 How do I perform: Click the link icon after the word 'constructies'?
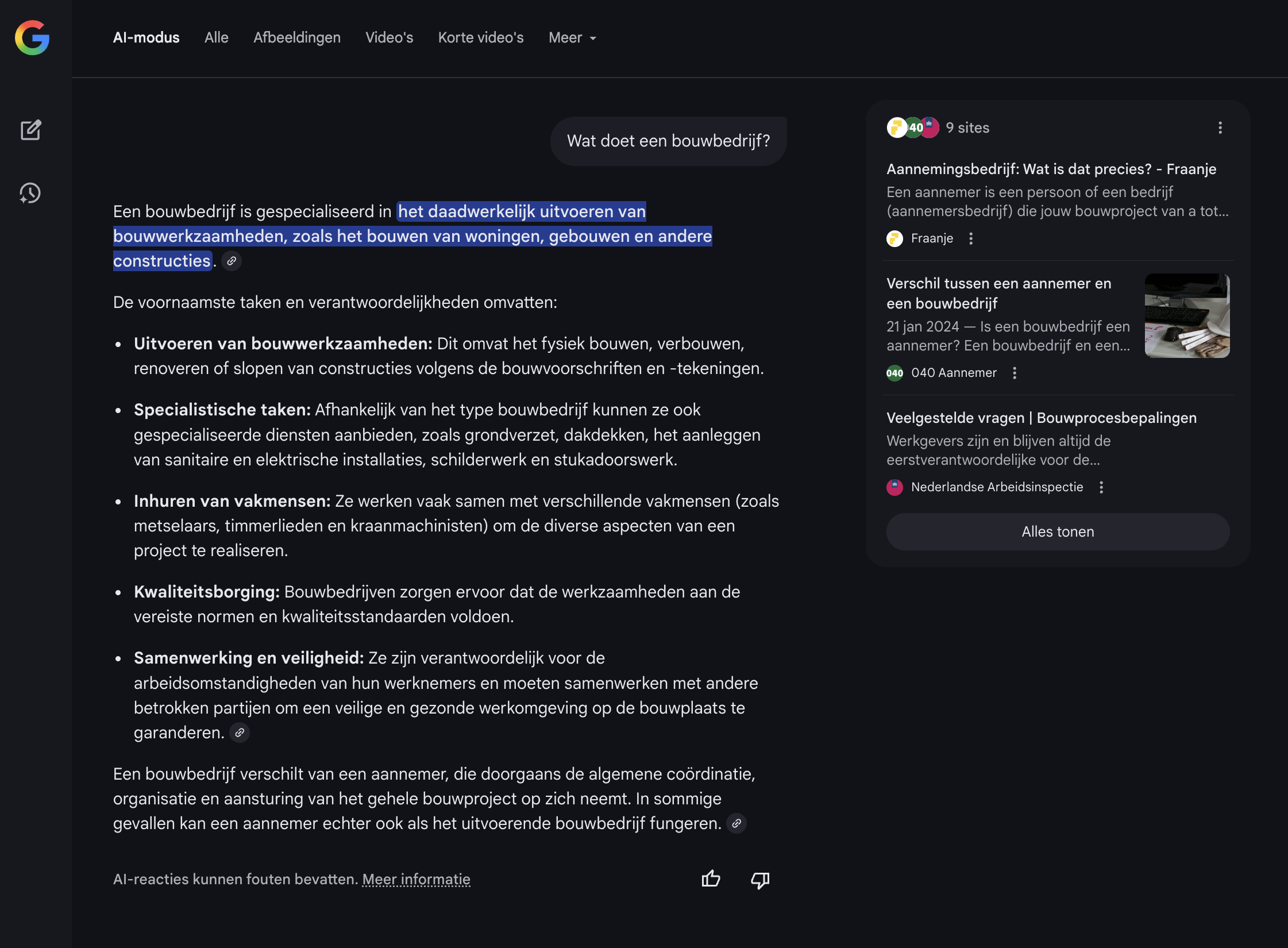(x=232, y=261)
